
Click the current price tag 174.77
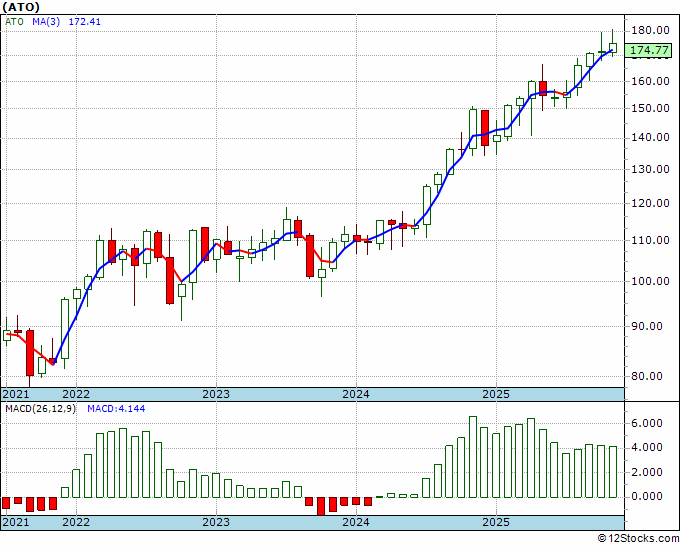[x=649, y=50]
